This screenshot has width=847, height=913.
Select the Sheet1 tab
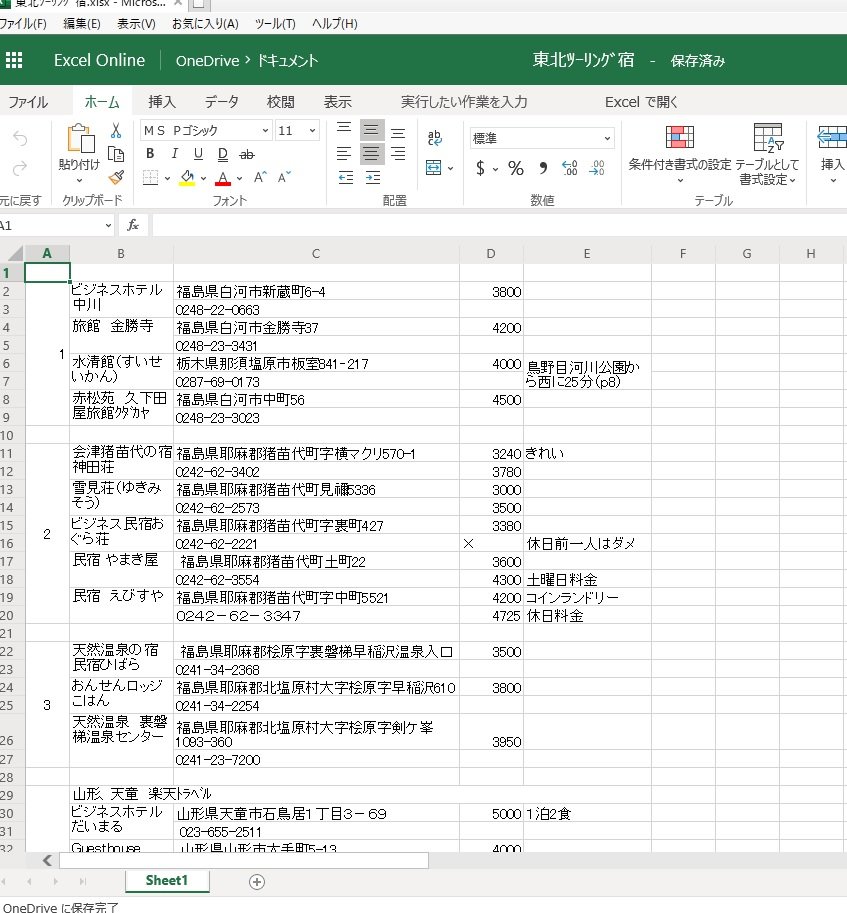pyautogui.click(x=167, y=880)
